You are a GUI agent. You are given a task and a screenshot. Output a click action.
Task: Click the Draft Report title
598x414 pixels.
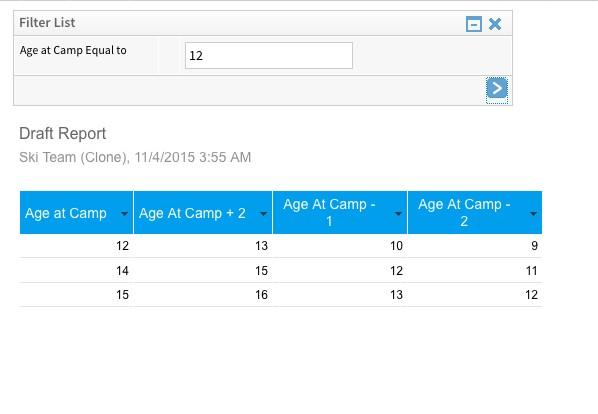pos(63,133)
